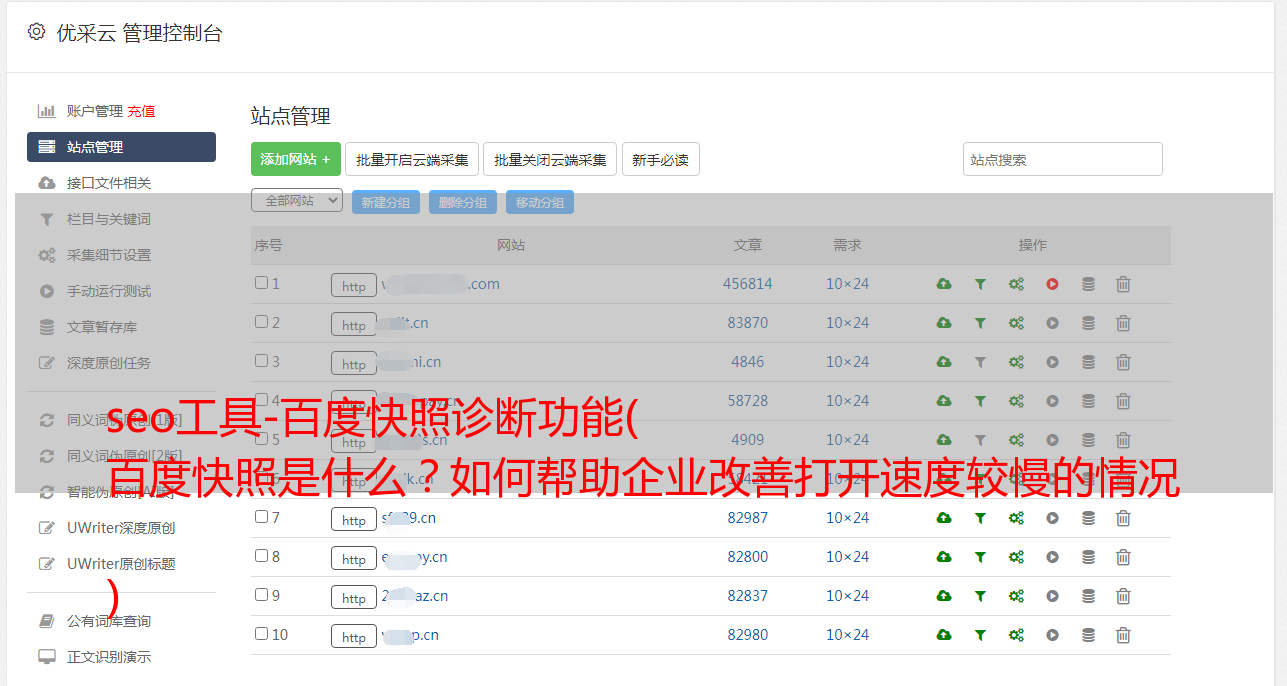
Task: Click the red 充值 link
Action: 141,111
